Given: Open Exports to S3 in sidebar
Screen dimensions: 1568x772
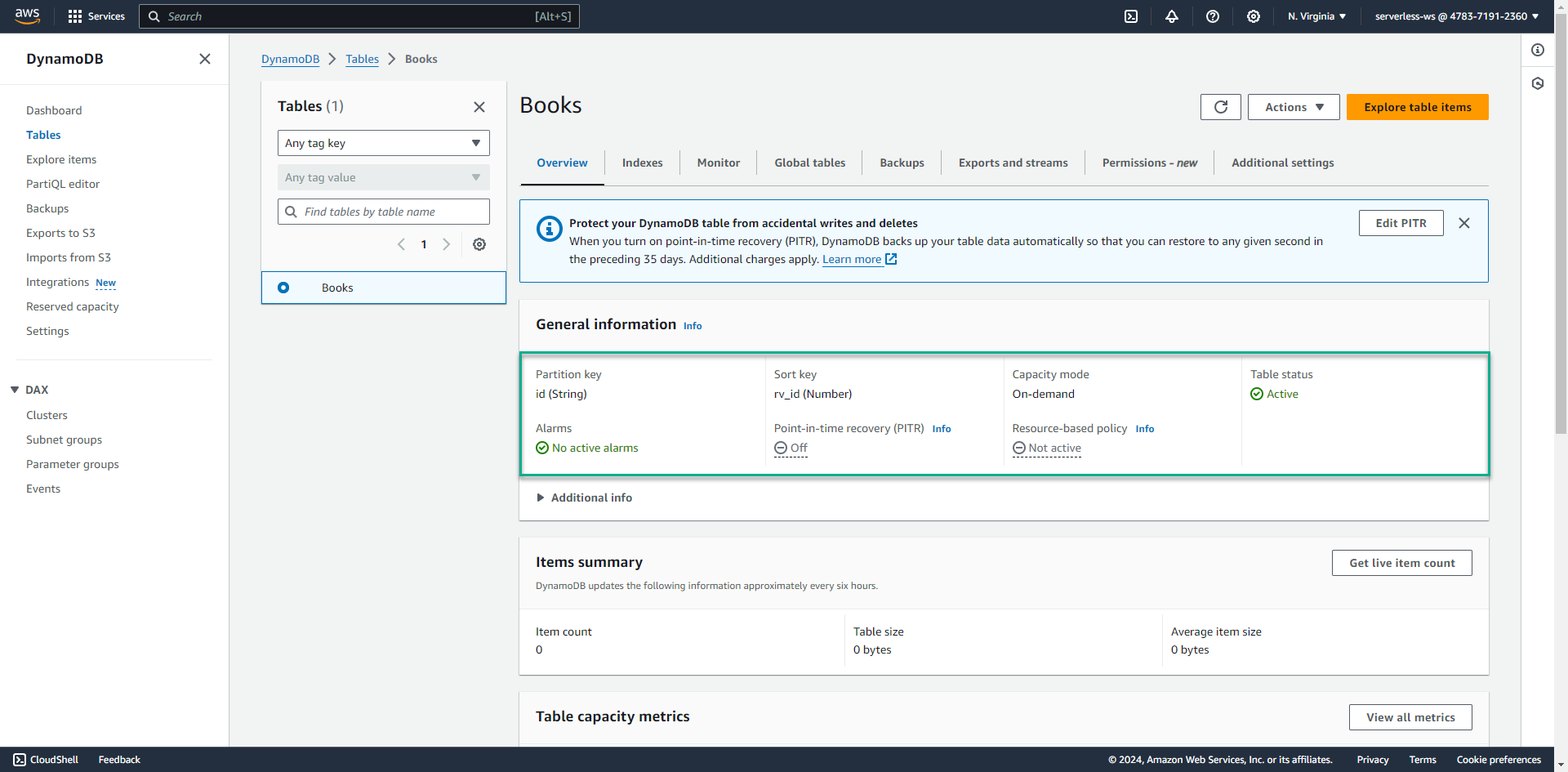Looking at the screenshot, I should (60, 233).
